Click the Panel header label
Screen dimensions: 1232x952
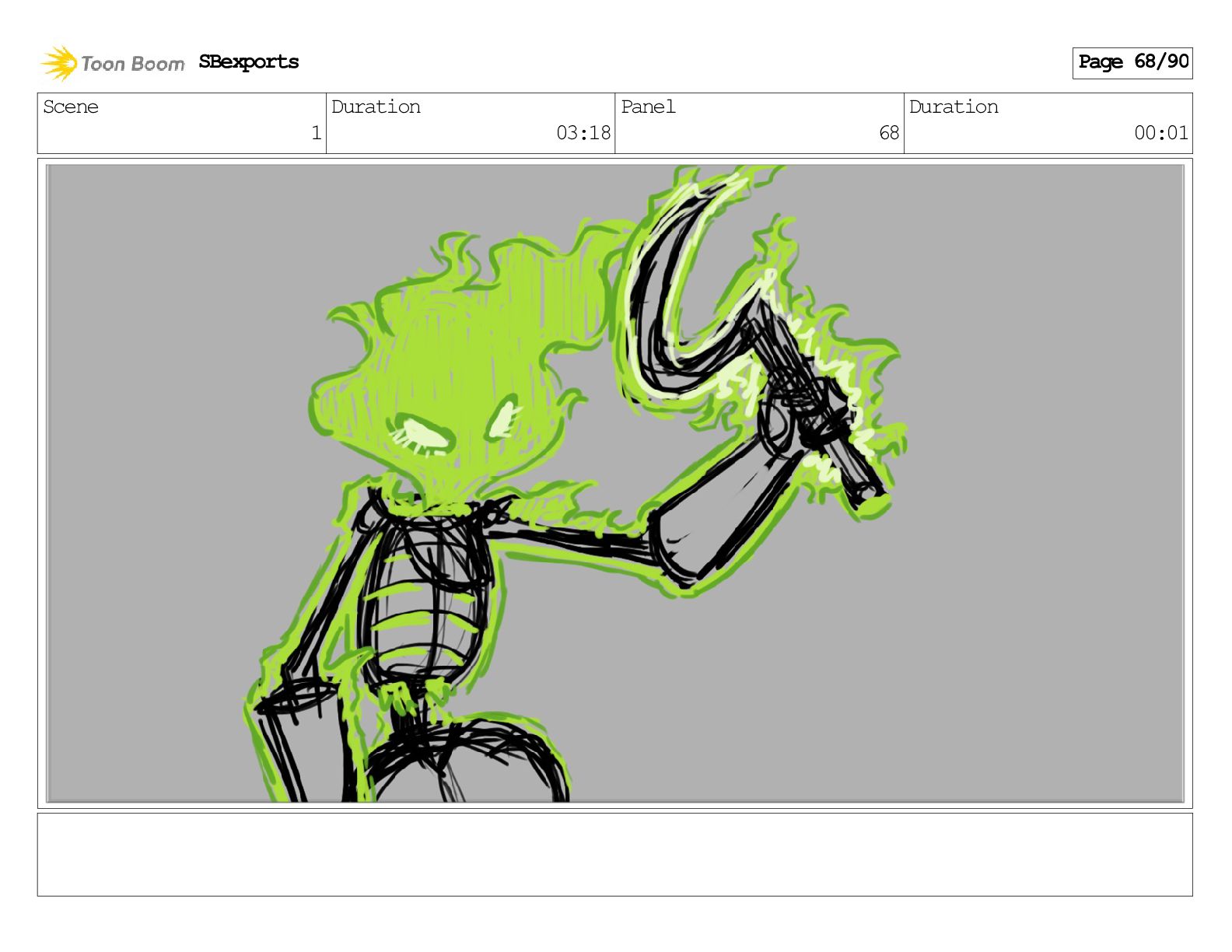648,107
